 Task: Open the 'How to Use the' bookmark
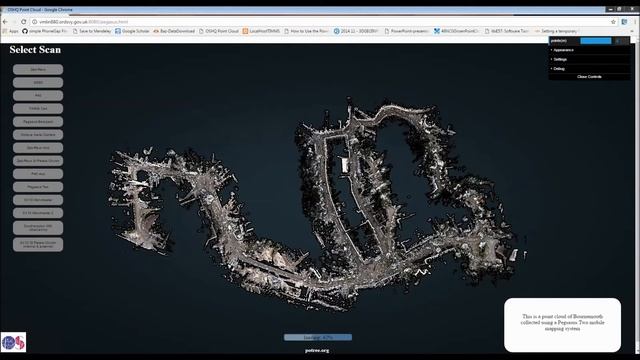coord(306,31)
